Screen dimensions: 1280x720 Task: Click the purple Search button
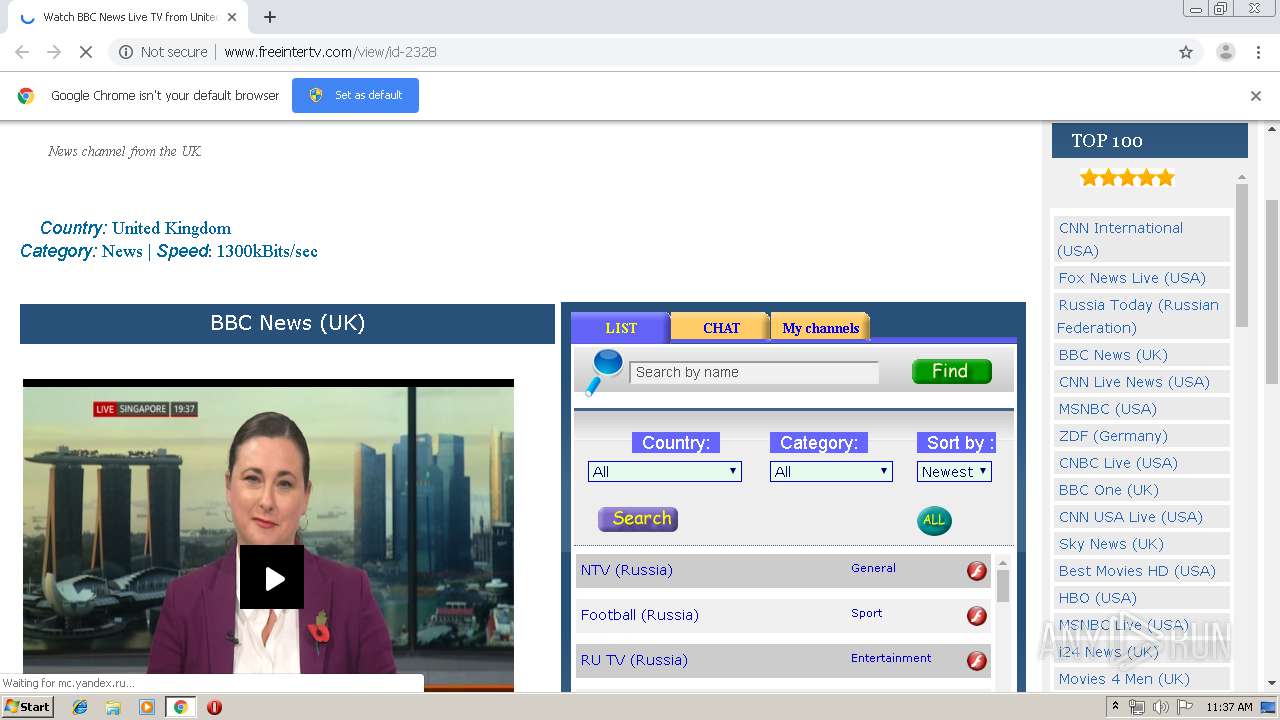(x=638, y=519)
